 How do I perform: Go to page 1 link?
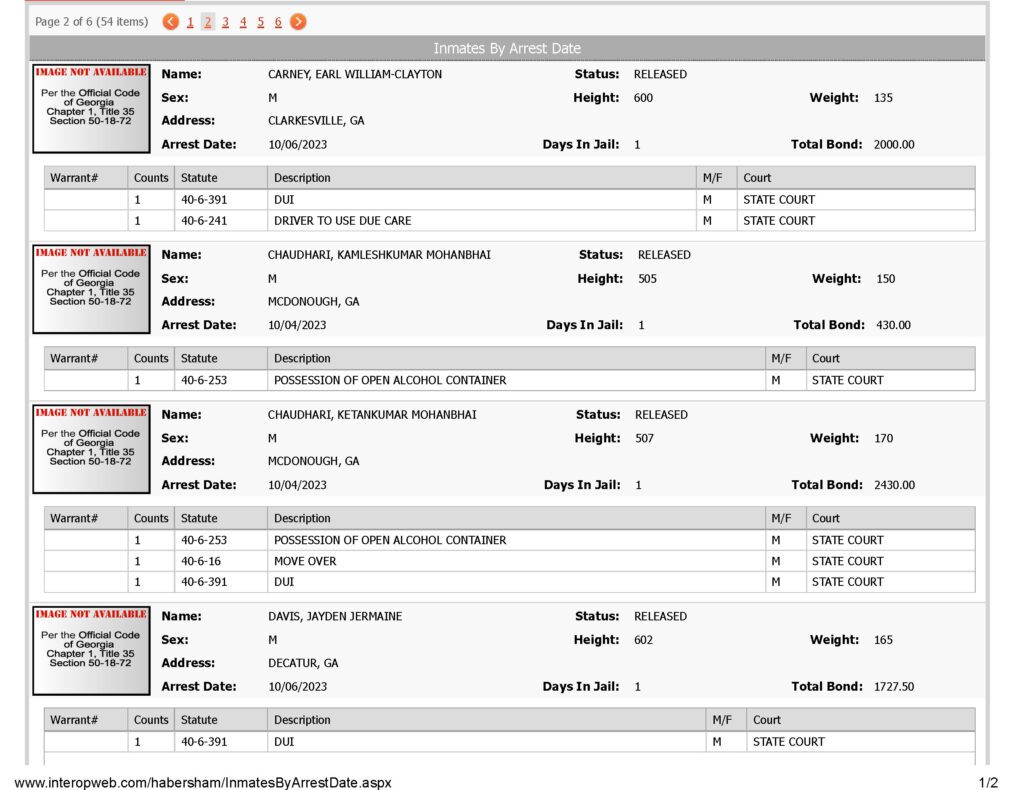pyautogui.click(x=190, y=22)
